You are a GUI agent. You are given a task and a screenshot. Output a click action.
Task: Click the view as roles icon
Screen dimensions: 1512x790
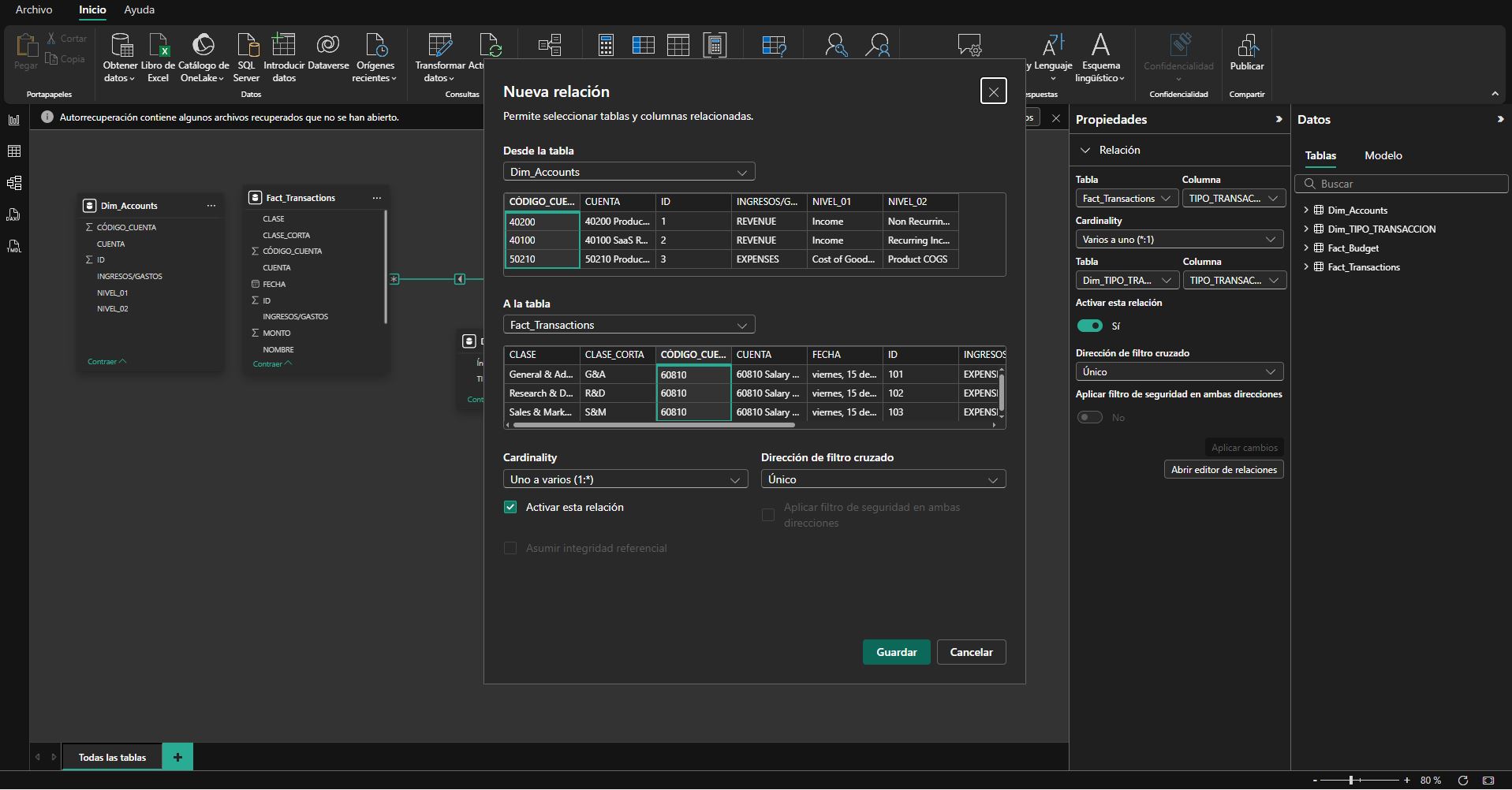[x=877, y=46]
